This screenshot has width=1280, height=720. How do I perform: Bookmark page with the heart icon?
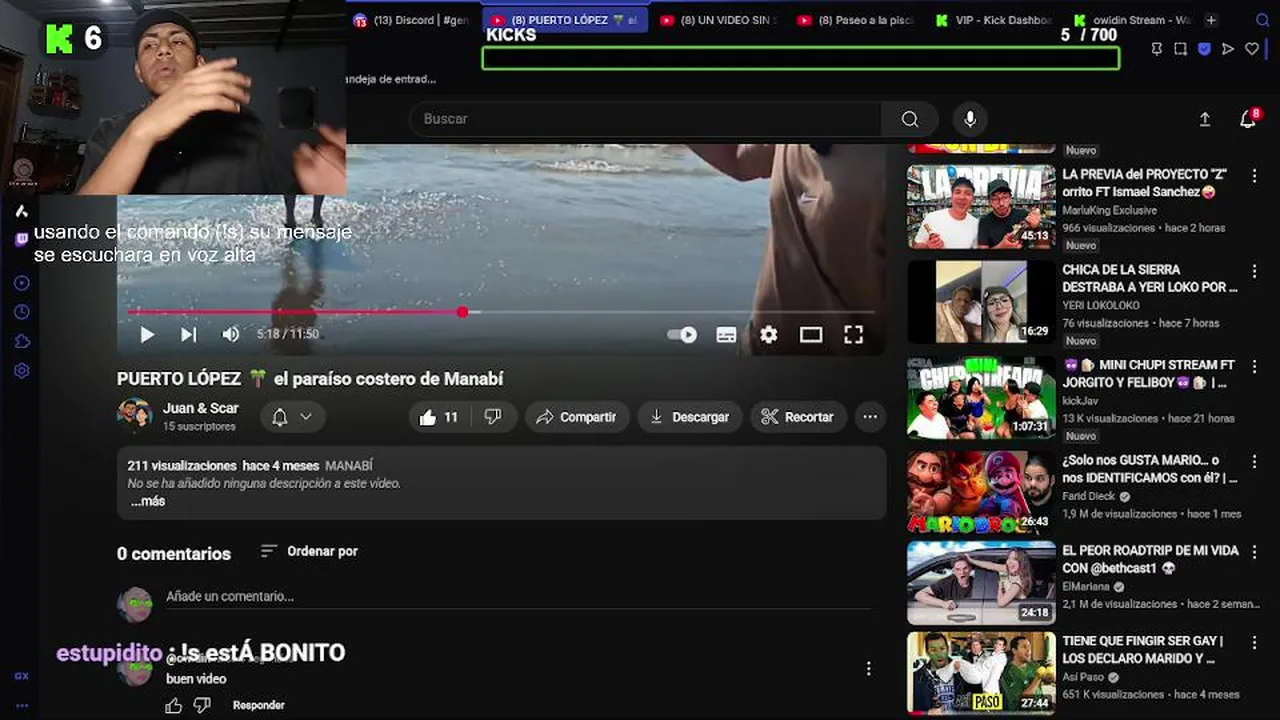tap(1252, 49)
